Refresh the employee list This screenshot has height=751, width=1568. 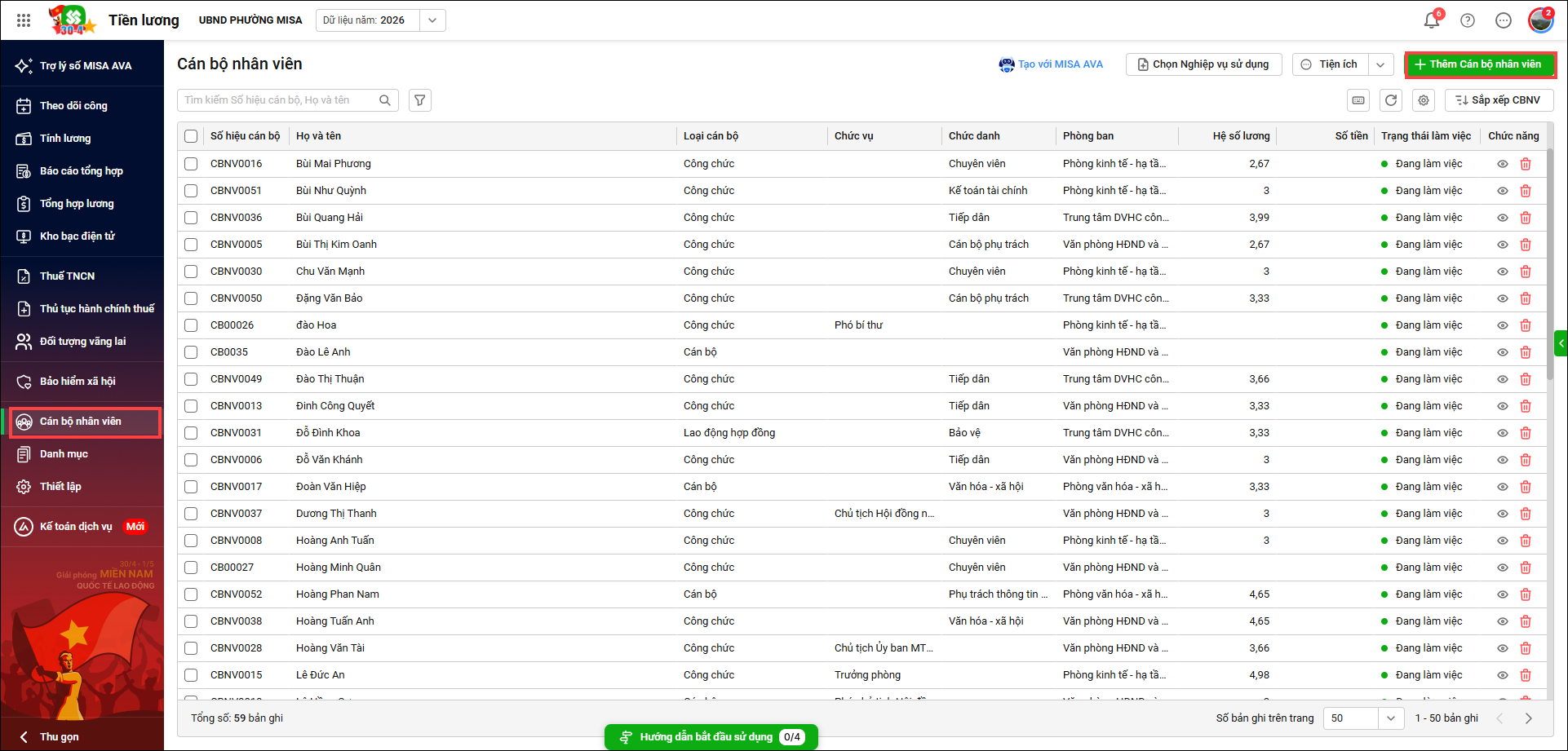[x=1391, y=100]
